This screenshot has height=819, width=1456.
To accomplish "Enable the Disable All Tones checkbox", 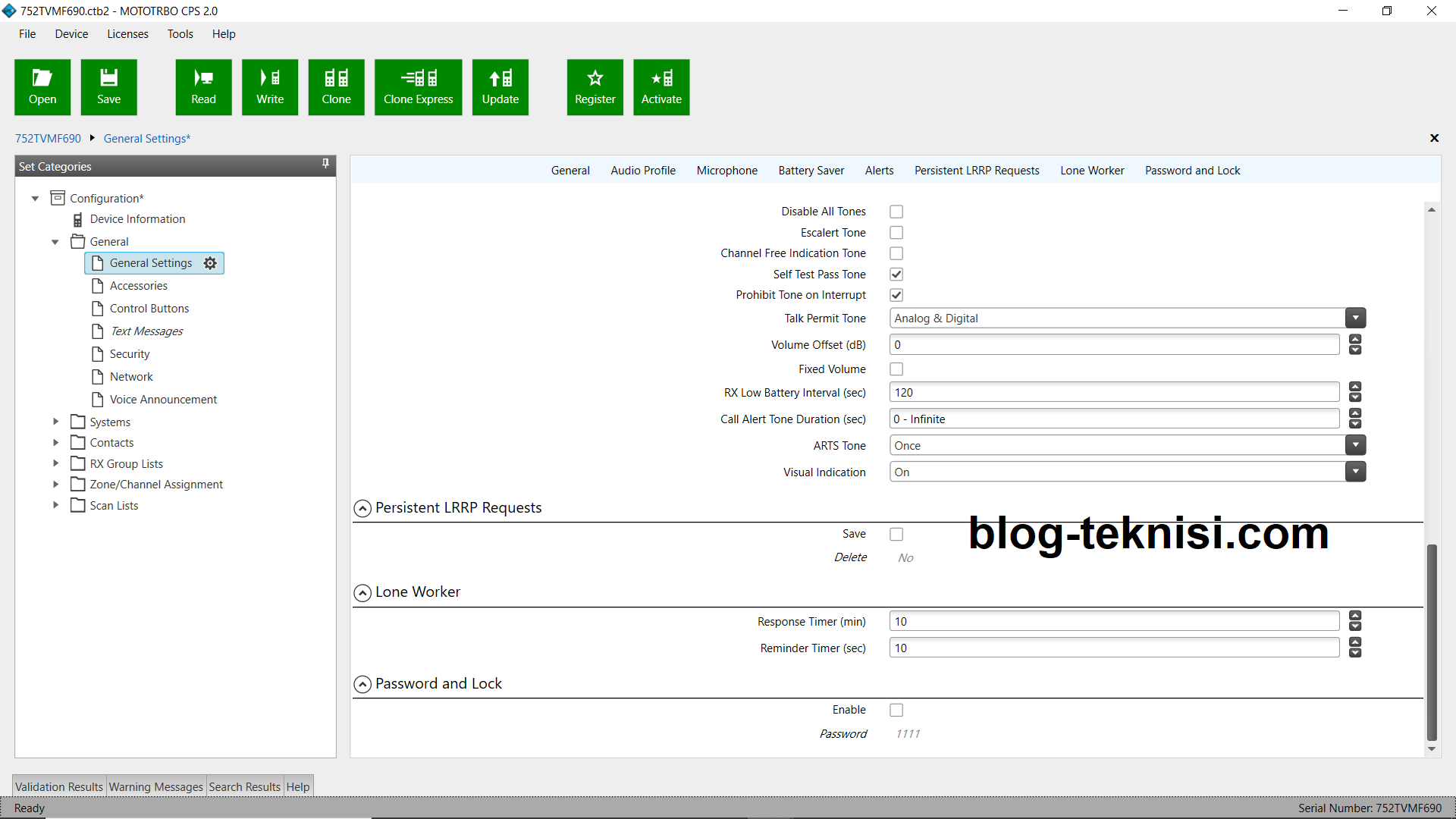I will tap(896, 212).
